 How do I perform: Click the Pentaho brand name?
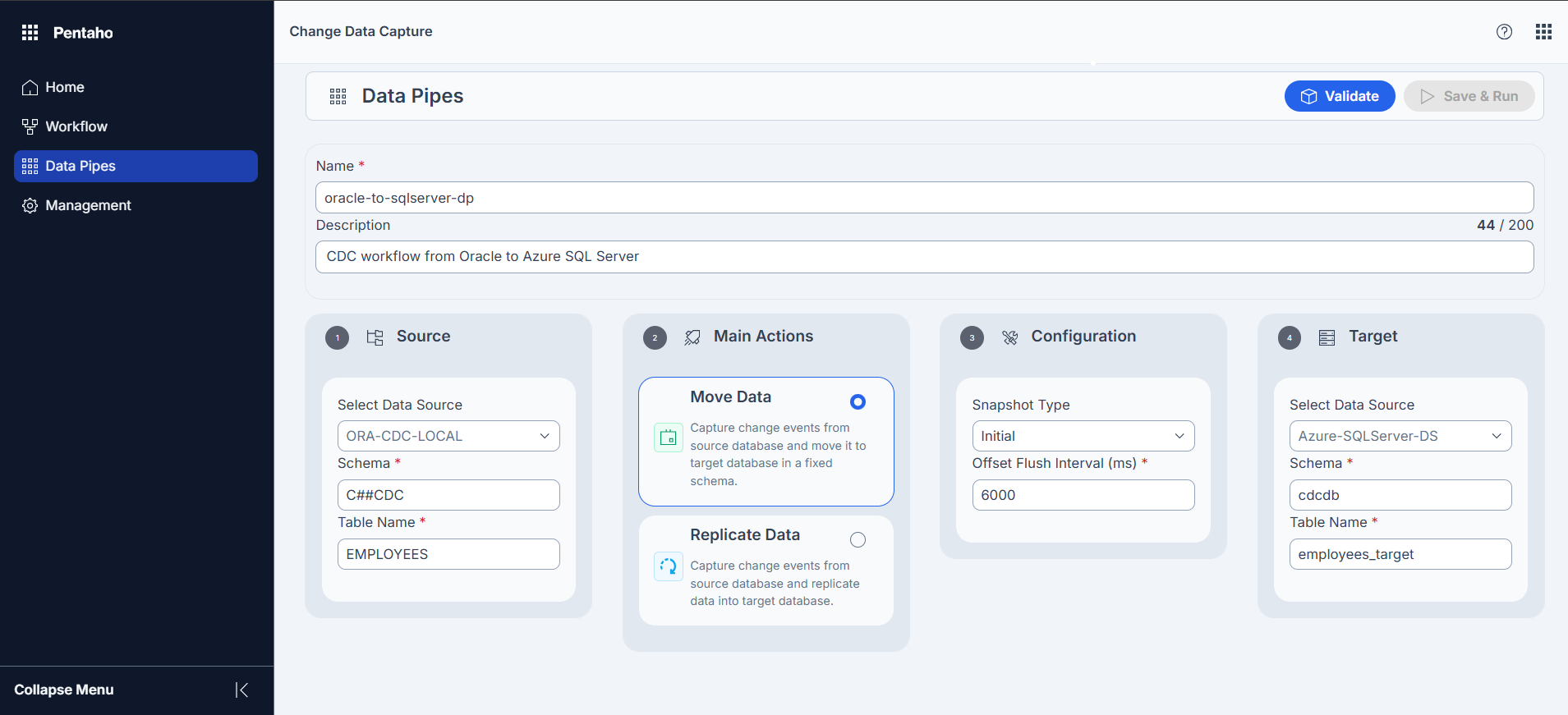83,33
